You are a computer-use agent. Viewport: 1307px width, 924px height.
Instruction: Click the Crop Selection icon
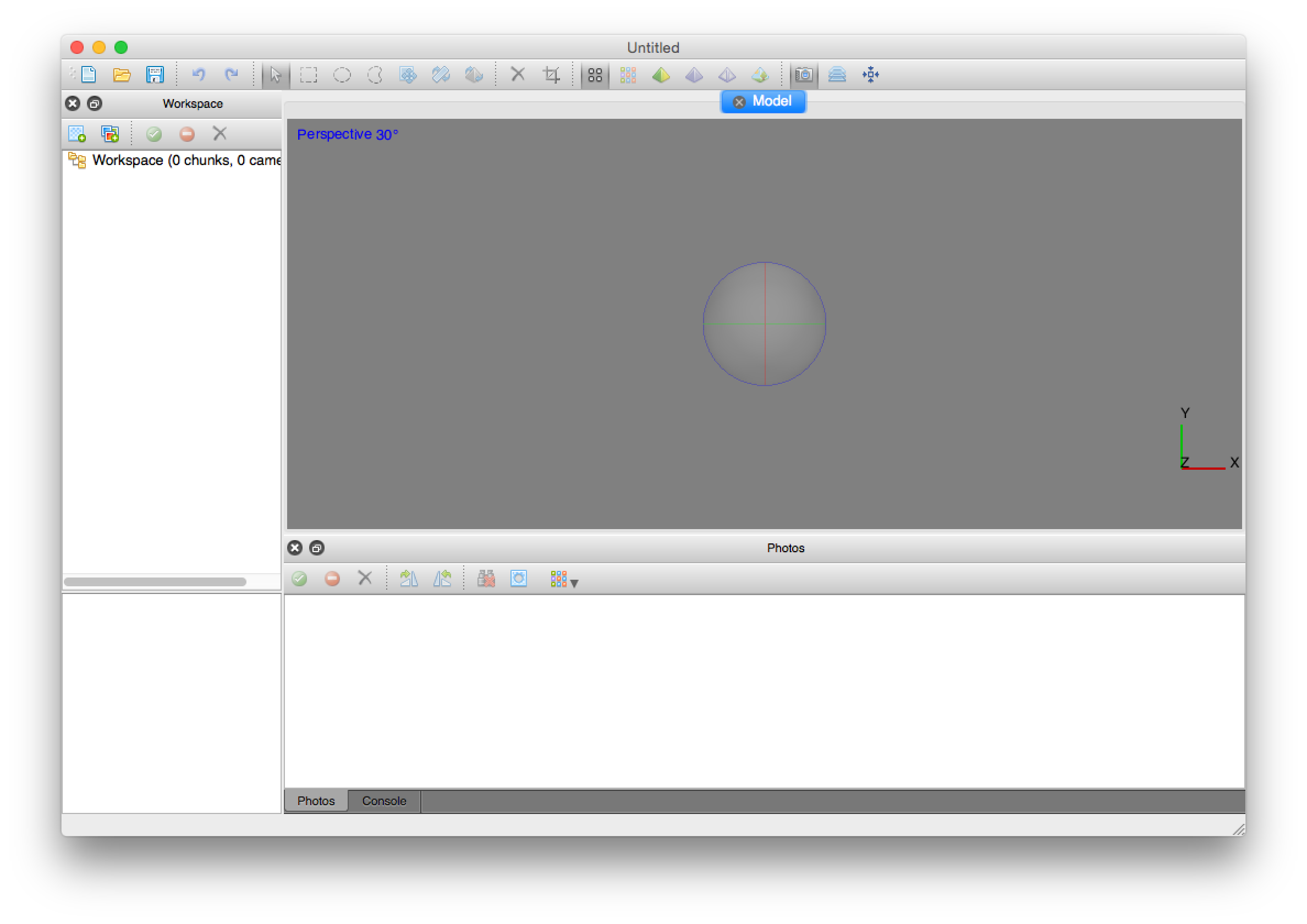click(x=551, y=75)
